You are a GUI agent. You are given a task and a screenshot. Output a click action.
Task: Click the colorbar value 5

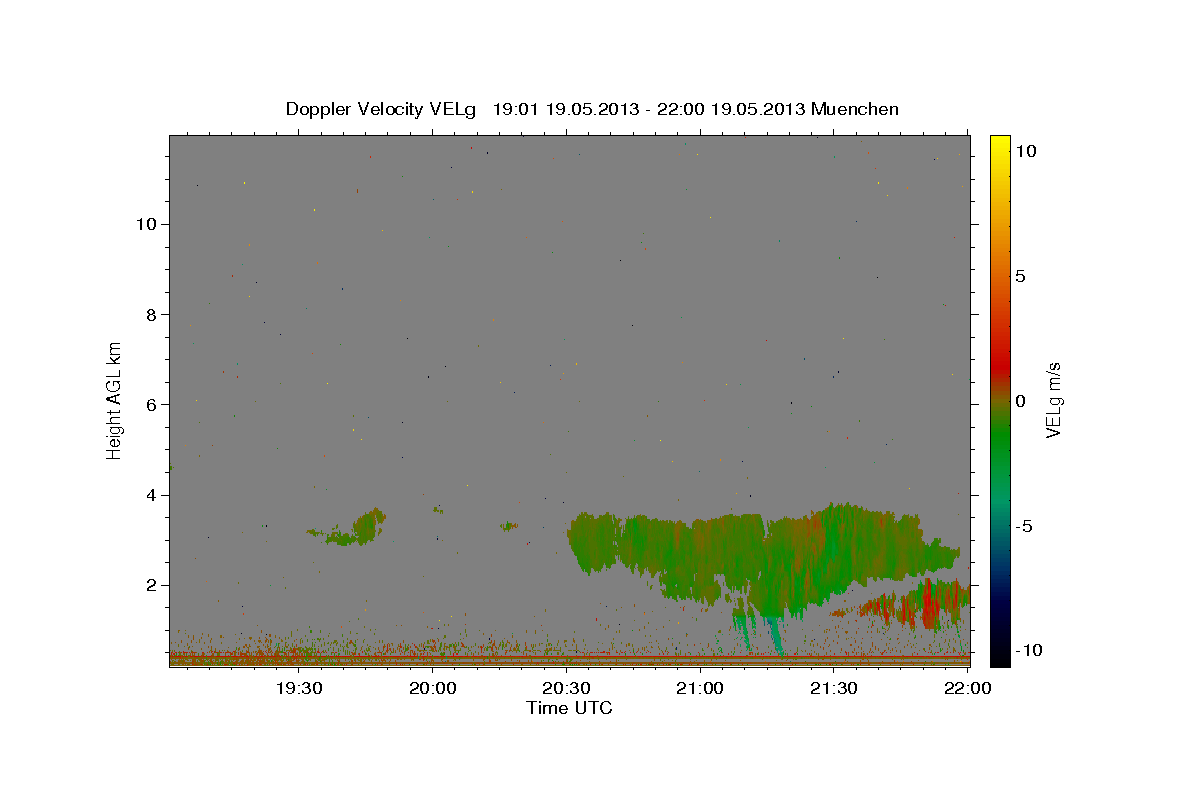tap(1020, 276)
